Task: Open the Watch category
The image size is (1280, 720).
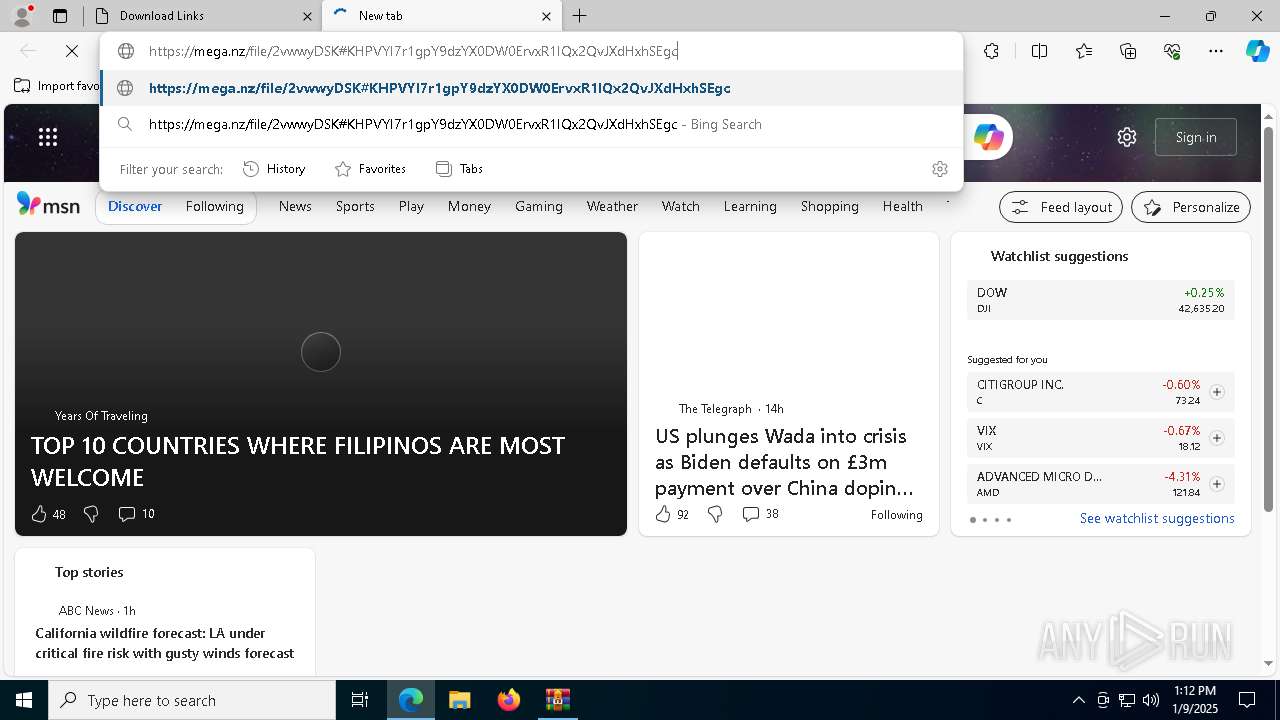Action: [x=680, y=206]
